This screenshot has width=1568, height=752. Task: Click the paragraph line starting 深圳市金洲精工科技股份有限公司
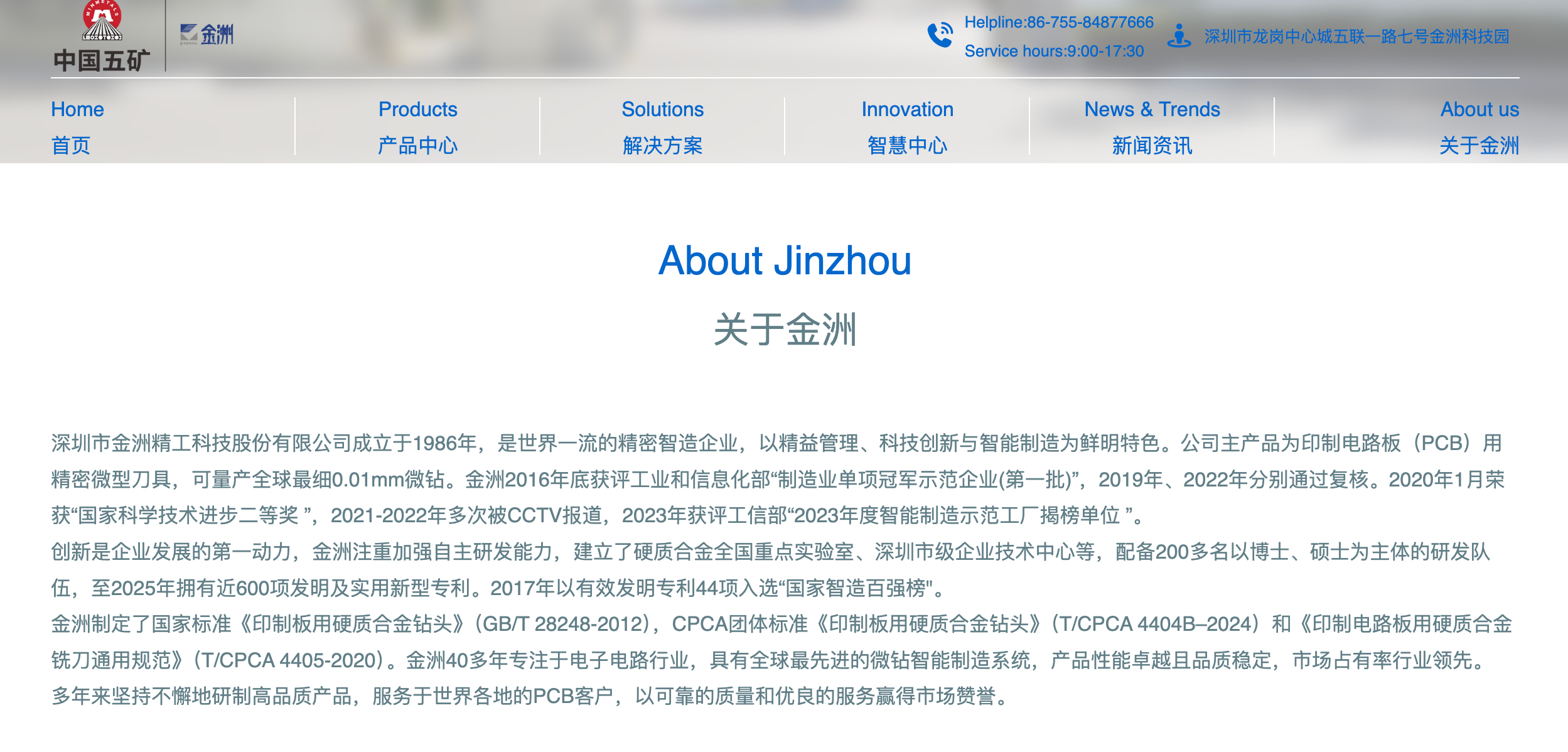point(776,443)
